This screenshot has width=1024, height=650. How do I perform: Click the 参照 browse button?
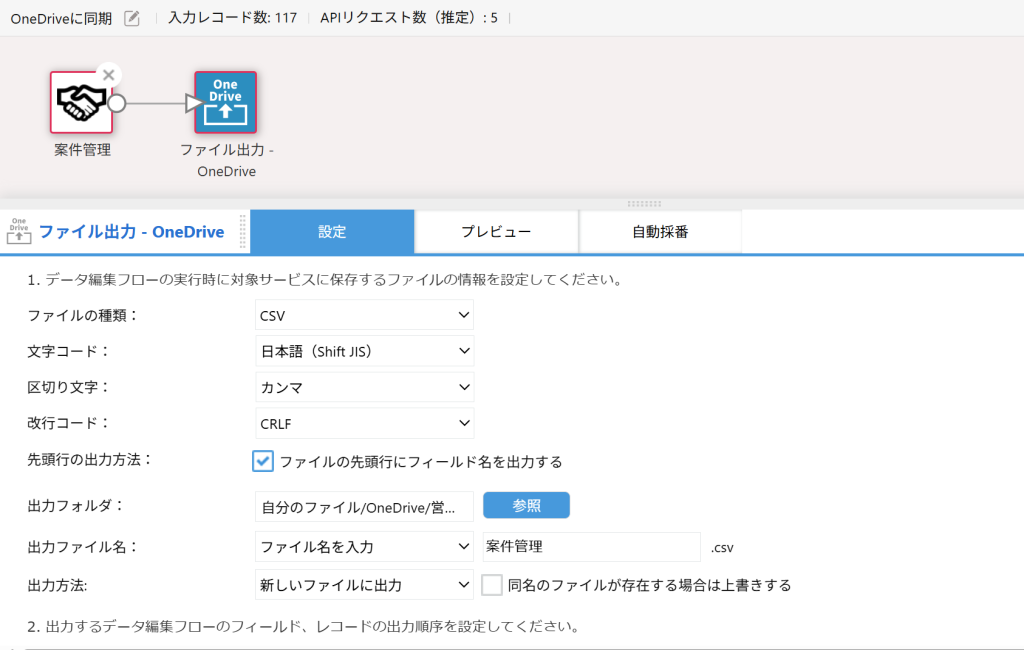coord(526,505)
